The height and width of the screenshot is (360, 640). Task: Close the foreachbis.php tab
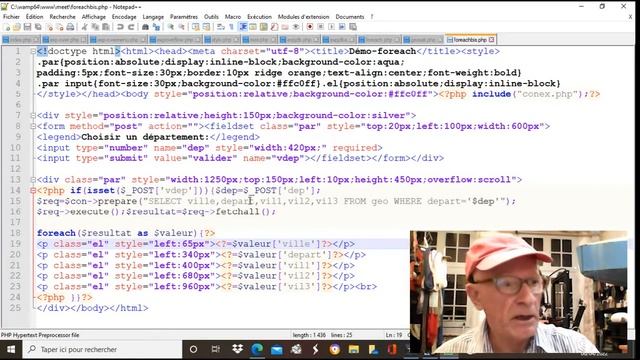point(492,40)
